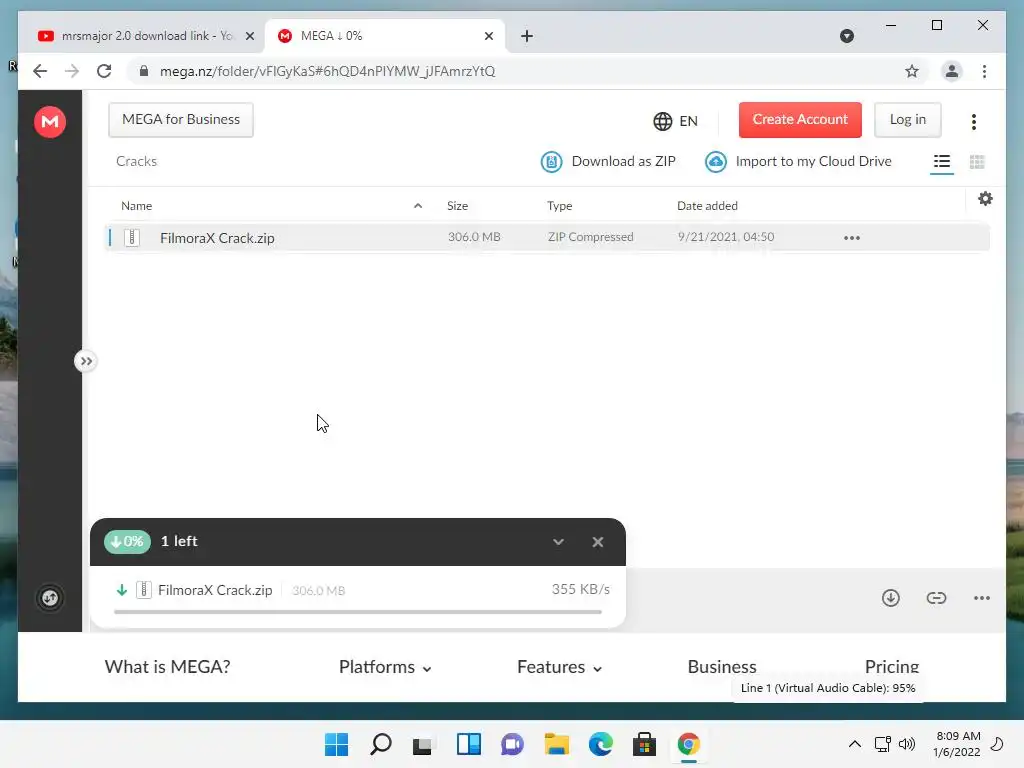
Task: Open the taskbar clock showing 8:09 AM
Action: pos(957,744)
